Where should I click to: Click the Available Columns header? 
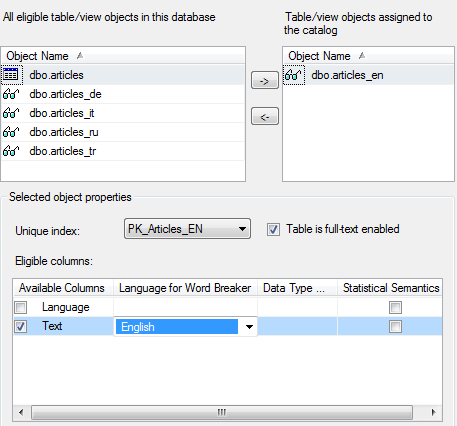pyautogui.click(x=63, y=288)
